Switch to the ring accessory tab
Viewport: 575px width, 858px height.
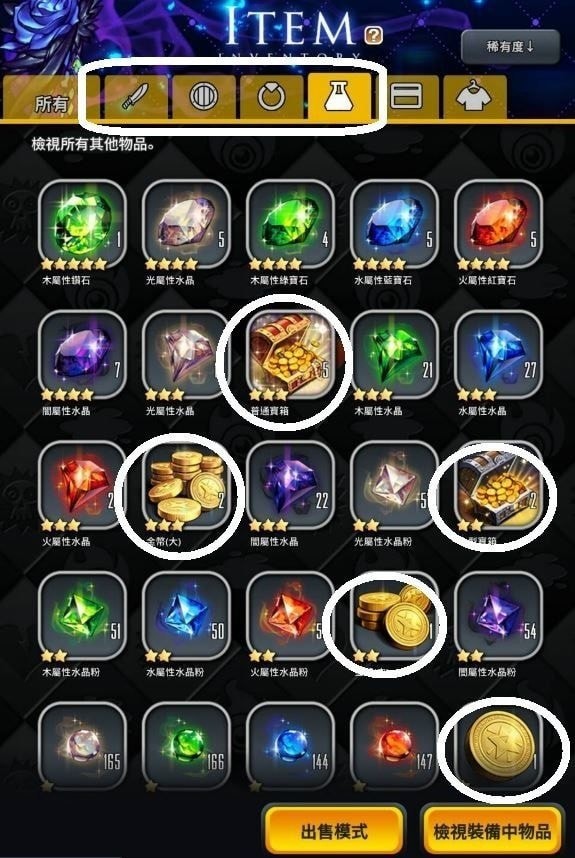pos(271,97)
